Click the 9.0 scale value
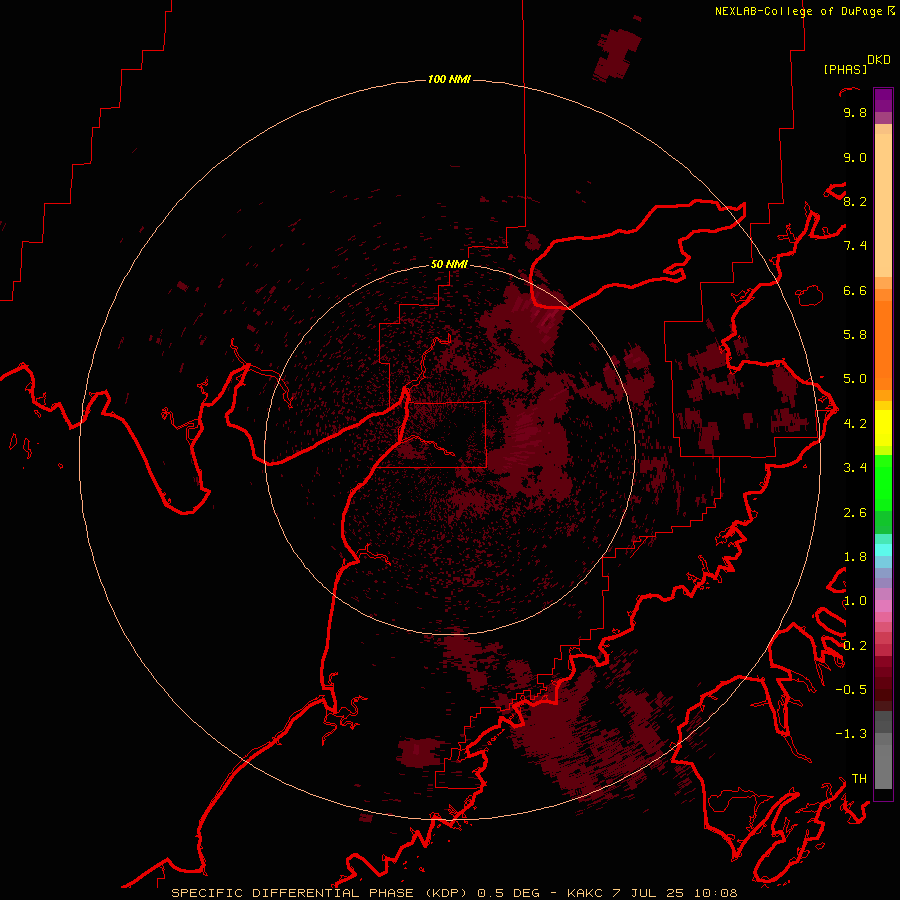This screenshot has width=900, height=900. tap(855, 157)
